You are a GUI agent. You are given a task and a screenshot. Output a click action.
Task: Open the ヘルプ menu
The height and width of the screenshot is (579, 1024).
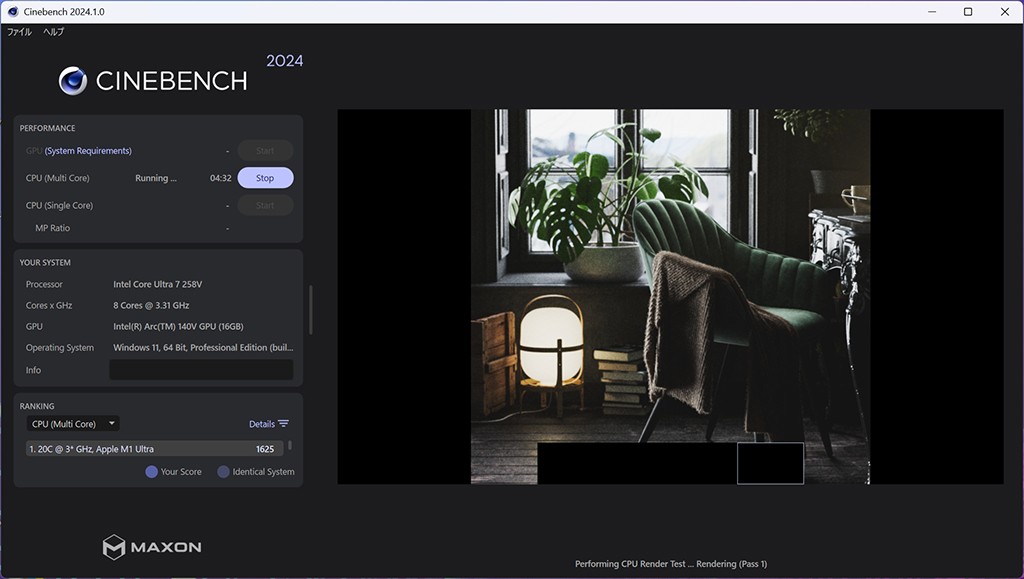pyautogui.click(x=54, y=31)
